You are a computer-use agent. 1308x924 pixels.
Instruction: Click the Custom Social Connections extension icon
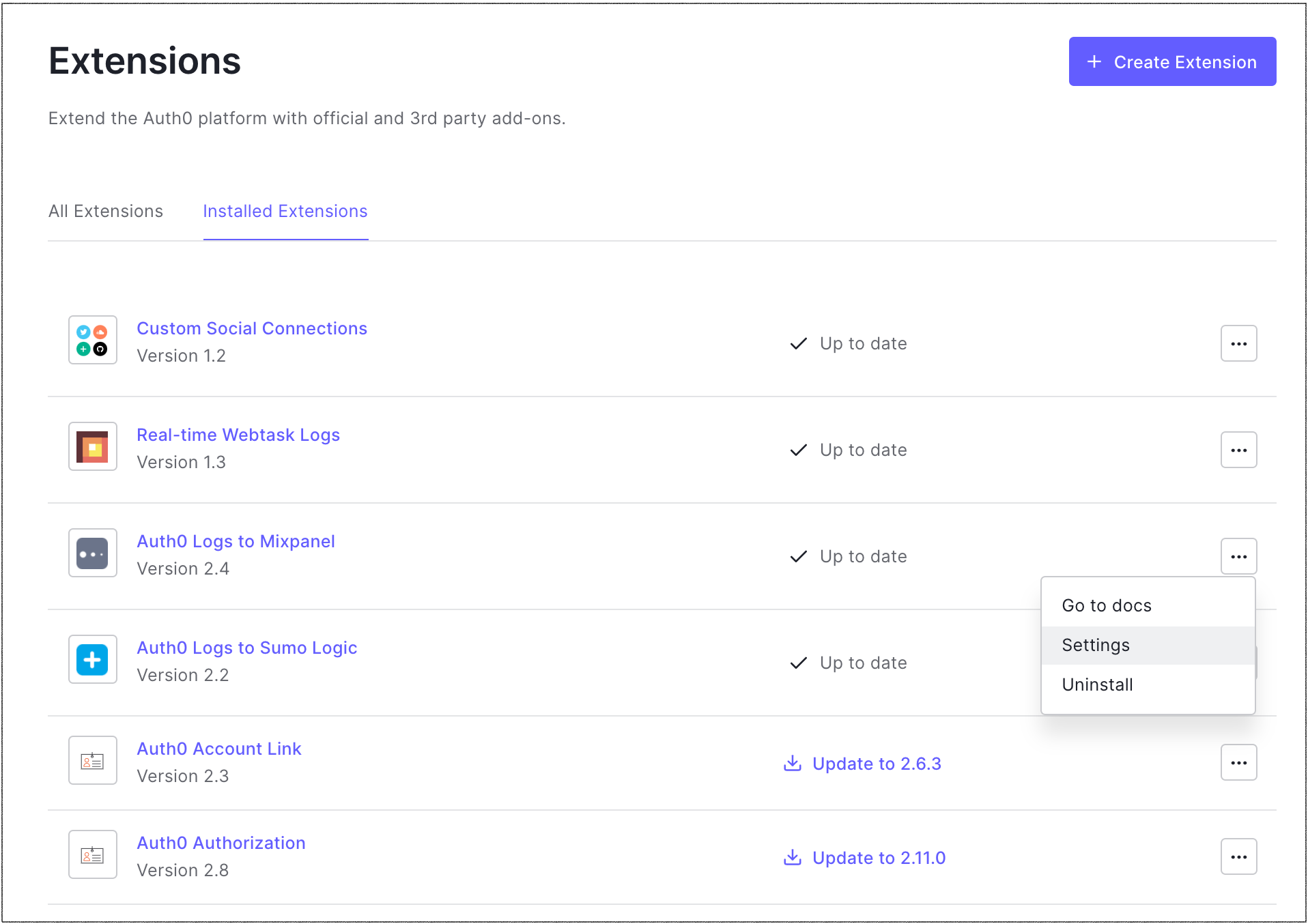click(93, 340)
